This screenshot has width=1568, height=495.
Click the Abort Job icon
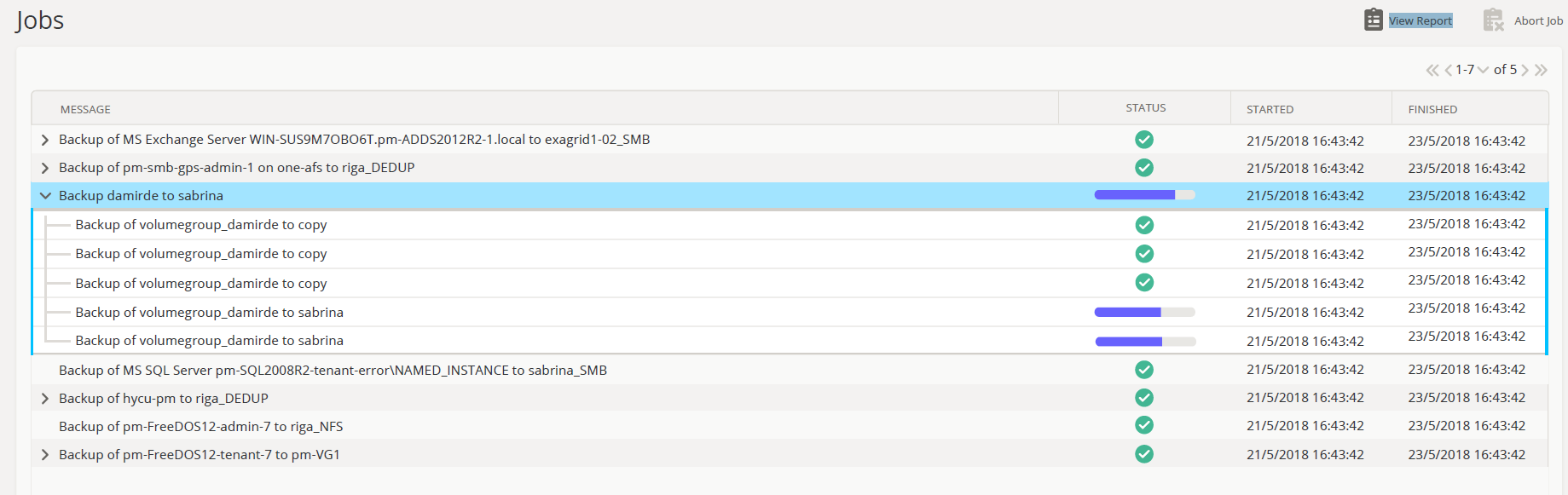[1493, 20]
